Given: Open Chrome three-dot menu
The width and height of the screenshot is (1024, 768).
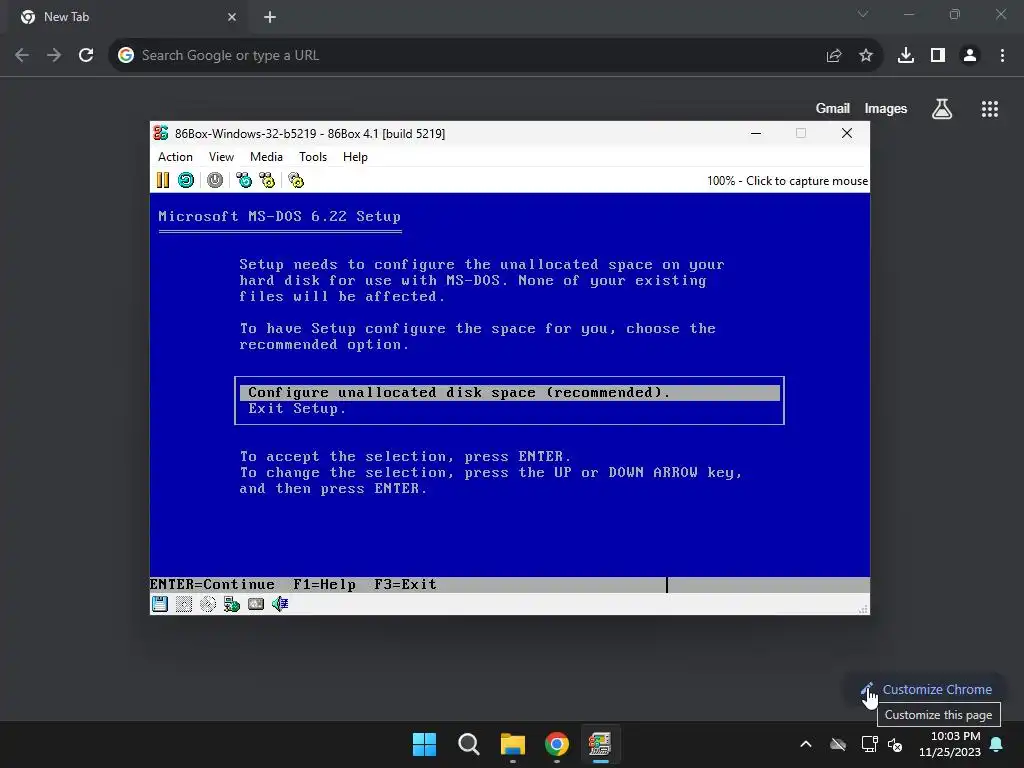Looking at the screenshot, I should (1002, 56).
